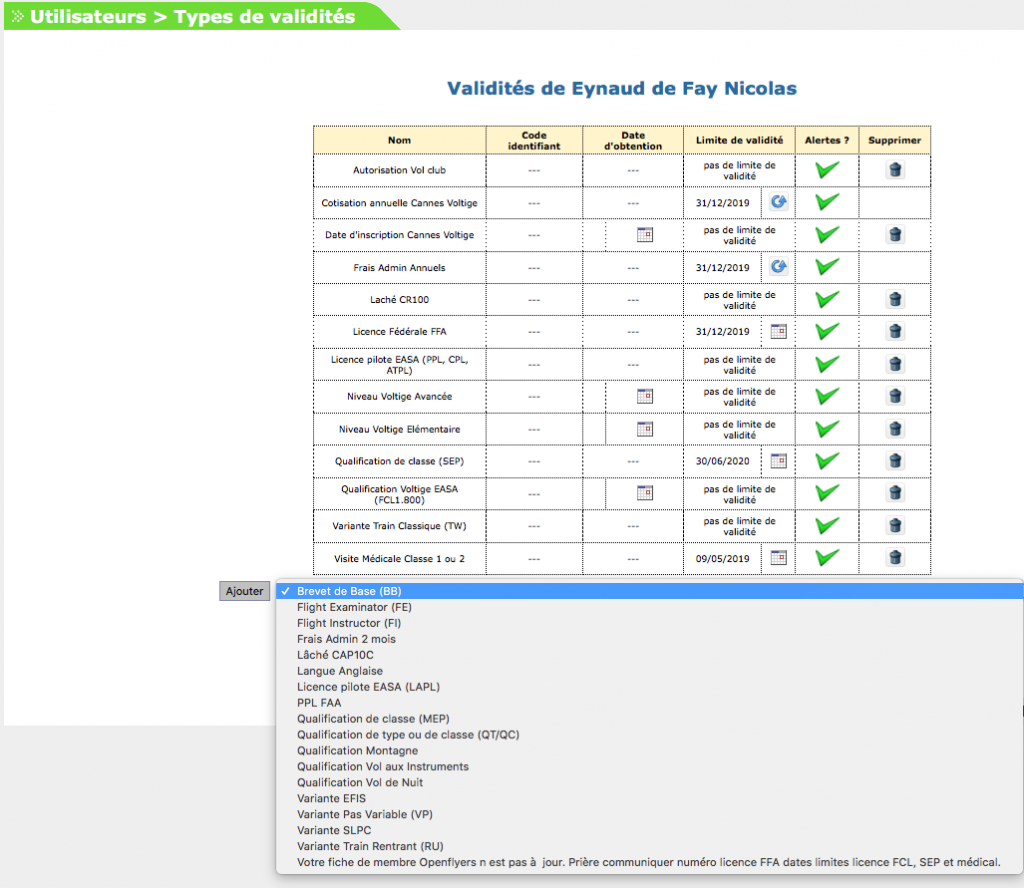Pick Langue Anglaise in dropdown

point(650,671)
